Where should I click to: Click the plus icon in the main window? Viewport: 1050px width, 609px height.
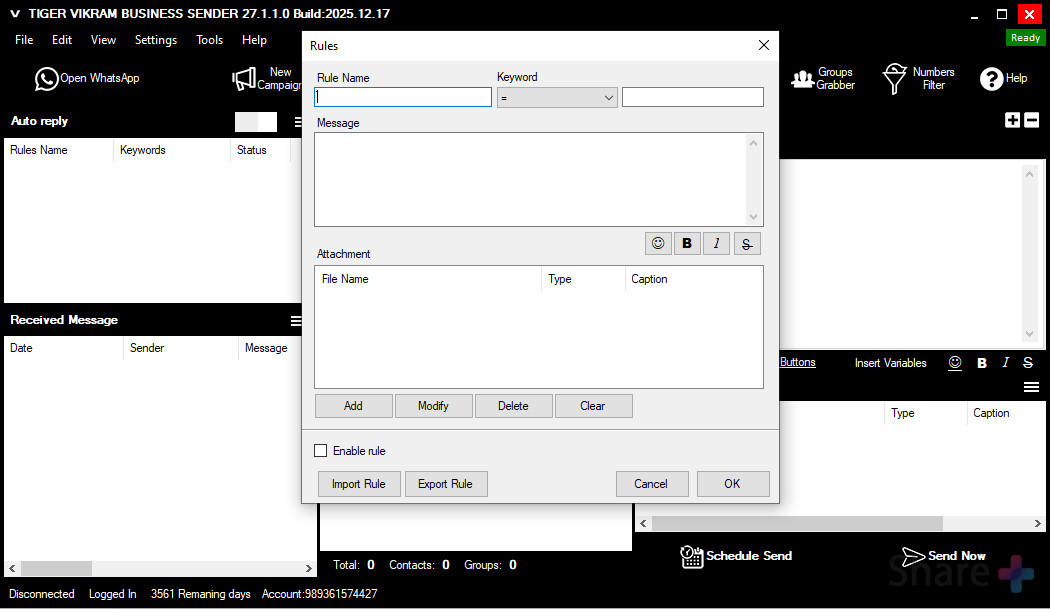(x=1012, y=120)
